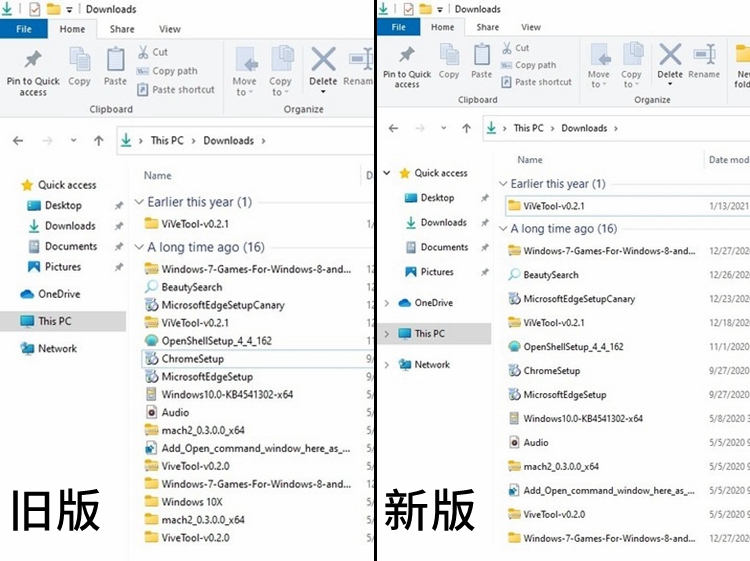The height and width of the screenshot is (561, 750).
Task: Click Rename icon in right window ribbon
Action: (704, 54)
